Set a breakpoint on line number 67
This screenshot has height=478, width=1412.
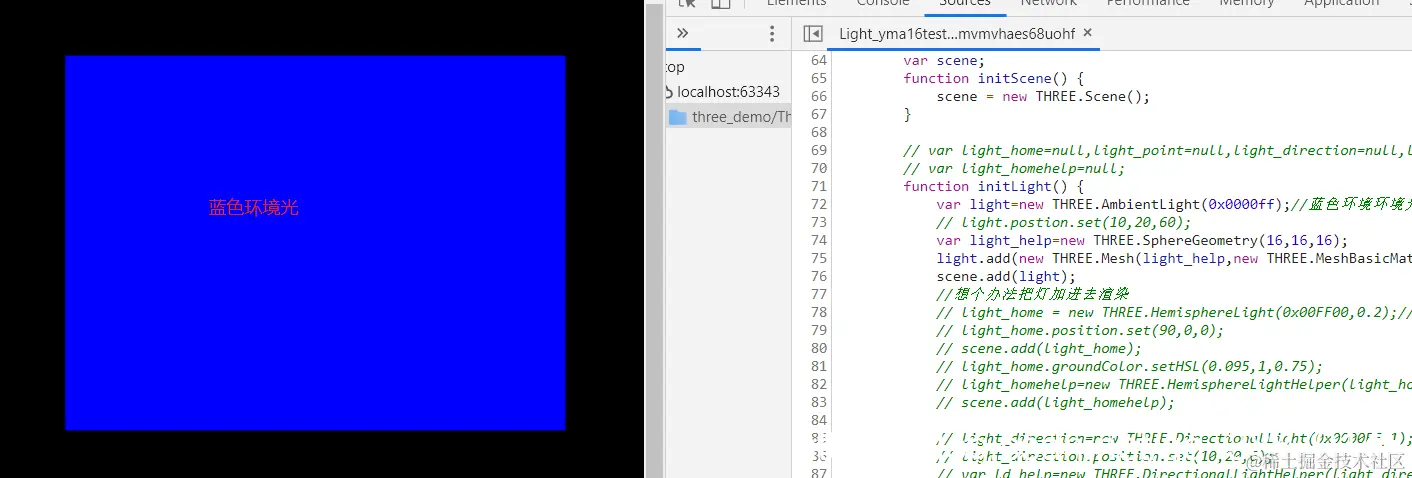pyautogui.click(x=819, y=114)
